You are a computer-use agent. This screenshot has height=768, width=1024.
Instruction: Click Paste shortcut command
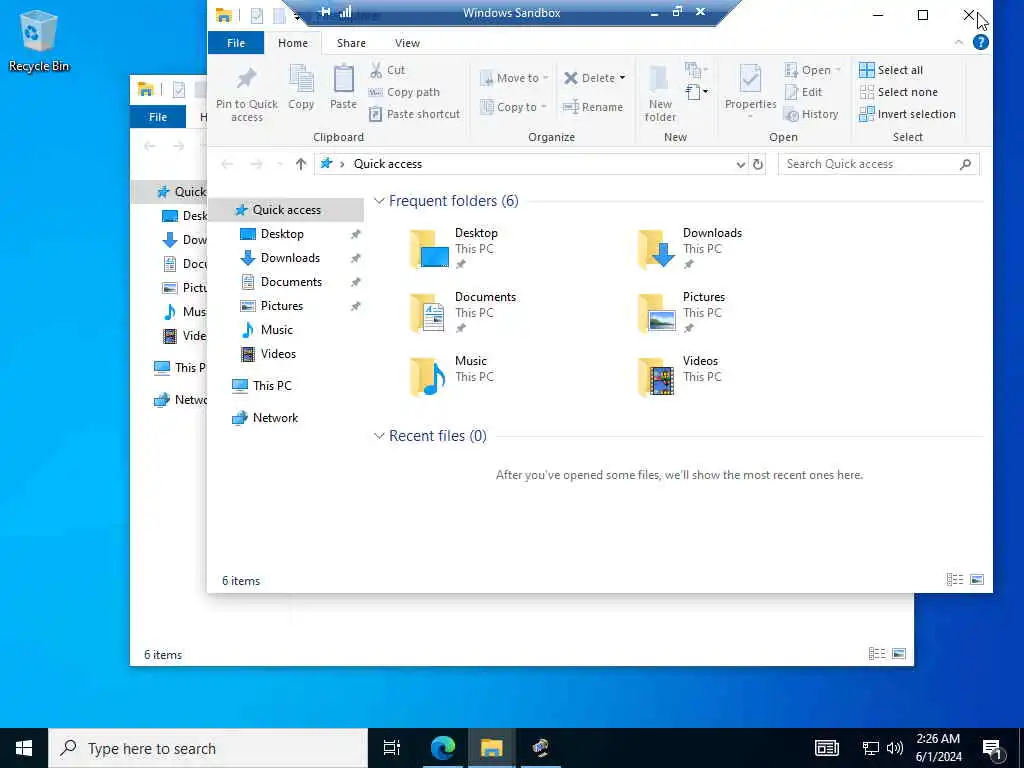pyautogui.click(x=415, y=114)
